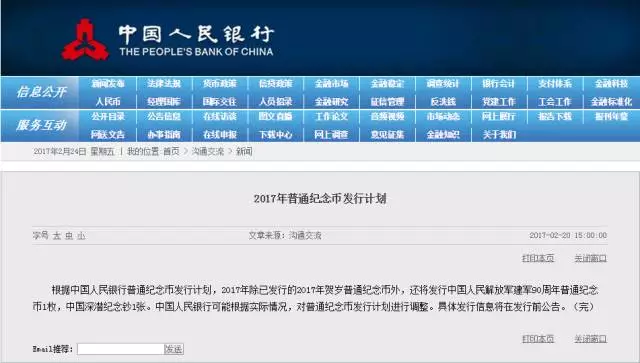Viewport: 640px width, 363px height.
Task: Open the 法律法规 menu item
Action: point(164,84)
